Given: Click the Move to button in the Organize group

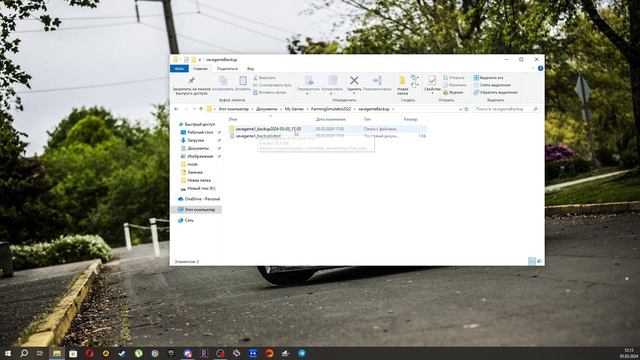Looking at the screenshot, I should point(309,85).
